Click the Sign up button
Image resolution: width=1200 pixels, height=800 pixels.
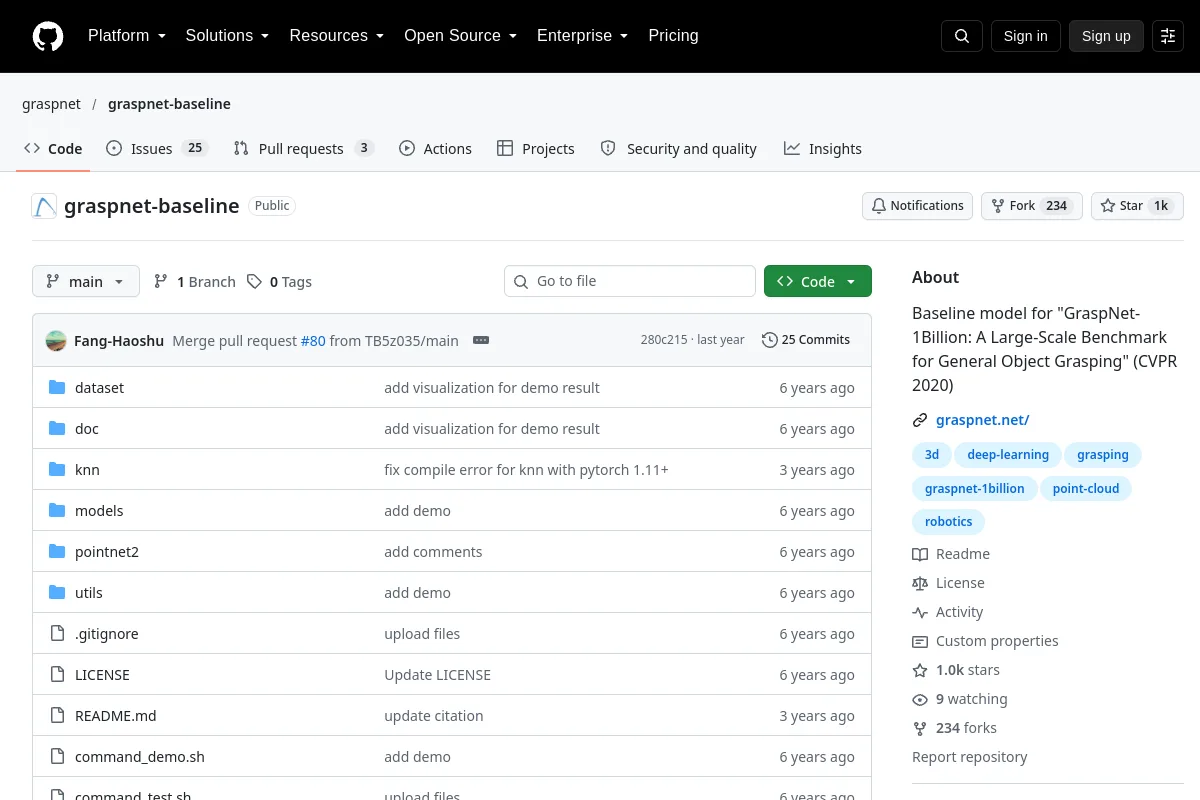1106,36
